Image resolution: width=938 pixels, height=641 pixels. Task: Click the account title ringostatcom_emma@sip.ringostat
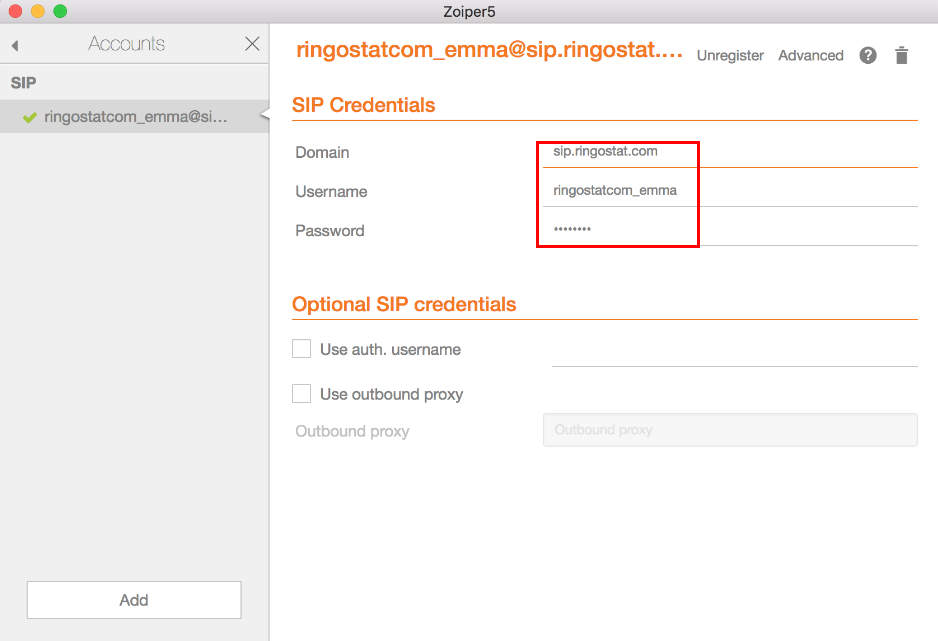[x=489, y=50]
